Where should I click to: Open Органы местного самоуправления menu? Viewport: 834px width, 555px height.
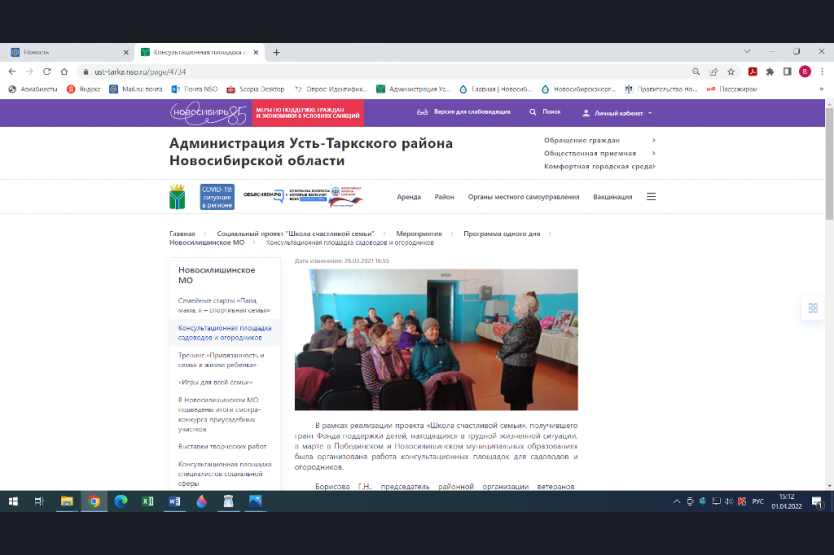pyautogui.click(x=523, y=196)
